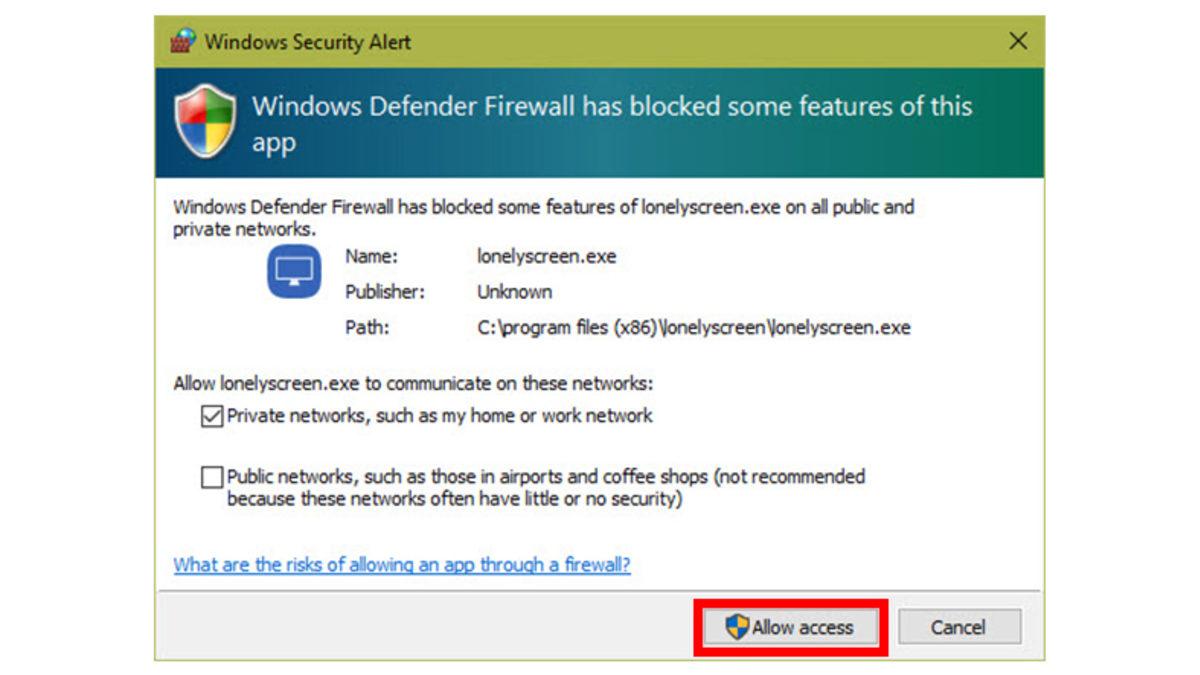Enable the Public networks checkbox

point(211,478)
